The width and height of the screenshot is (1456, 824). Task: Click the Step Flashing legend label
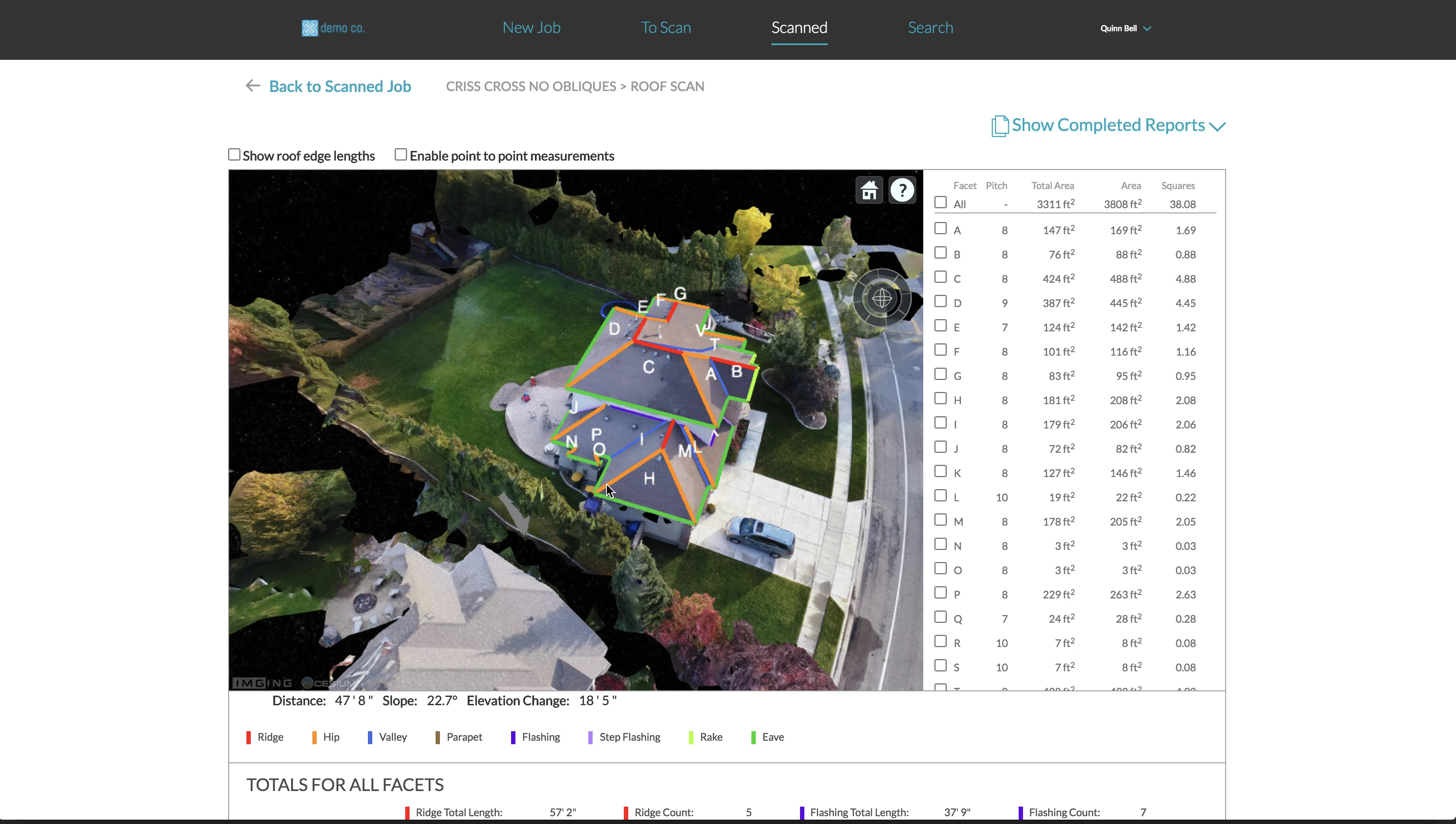[630, 737]
